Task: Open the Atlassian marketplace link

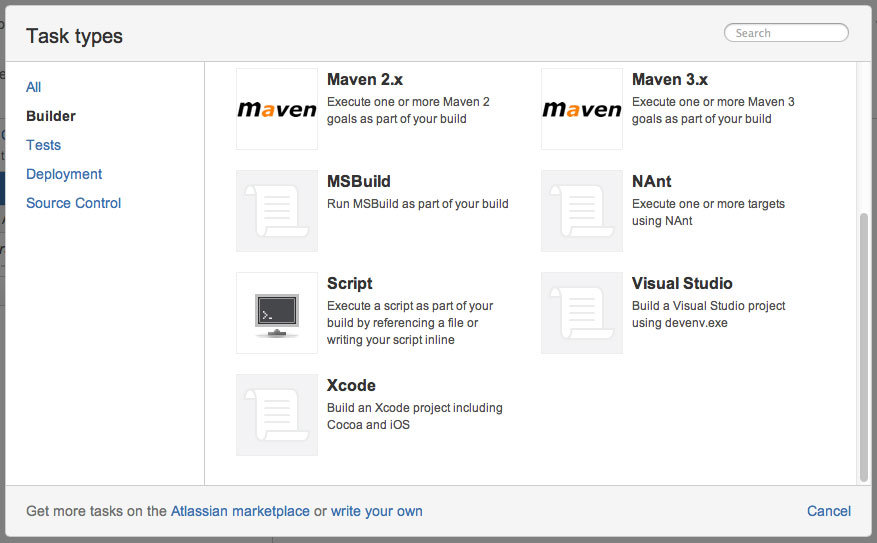Action: [240, 511]
